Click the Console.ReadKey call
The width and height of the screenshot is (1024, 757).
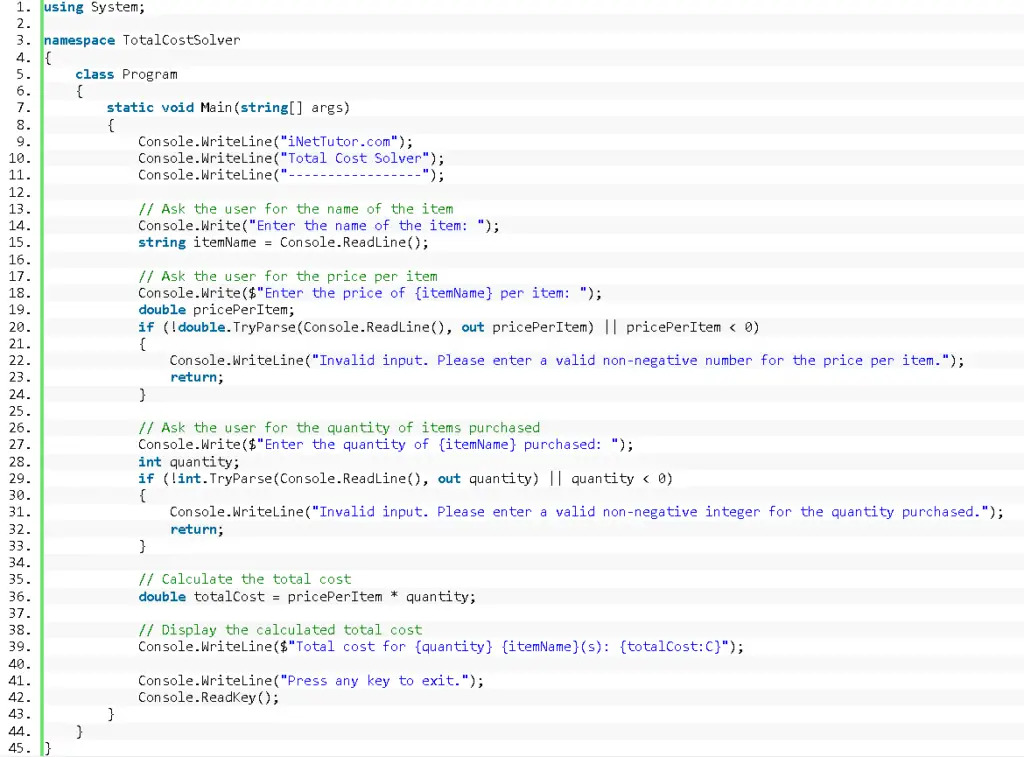[207, 697]
